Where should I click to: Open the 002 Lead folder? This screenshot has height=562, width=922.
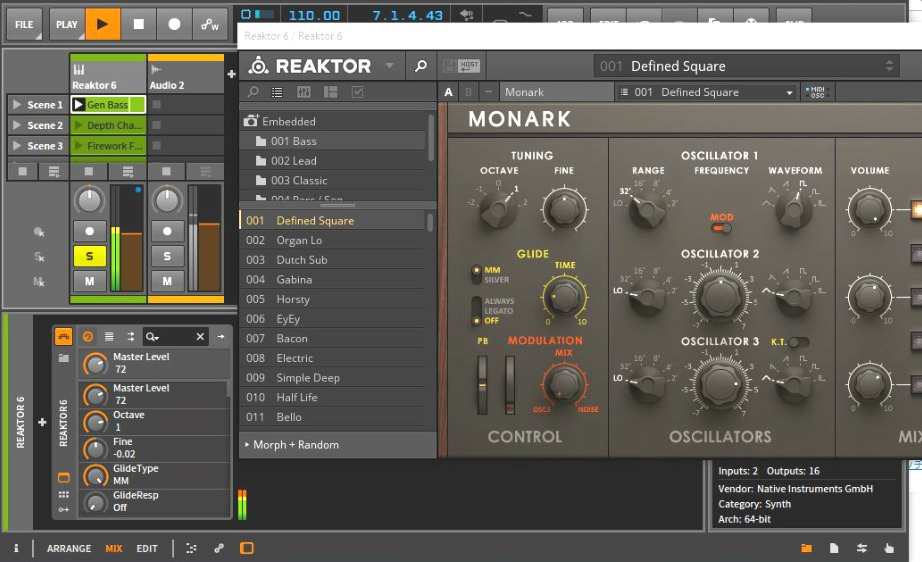click(x=333, y=160)
